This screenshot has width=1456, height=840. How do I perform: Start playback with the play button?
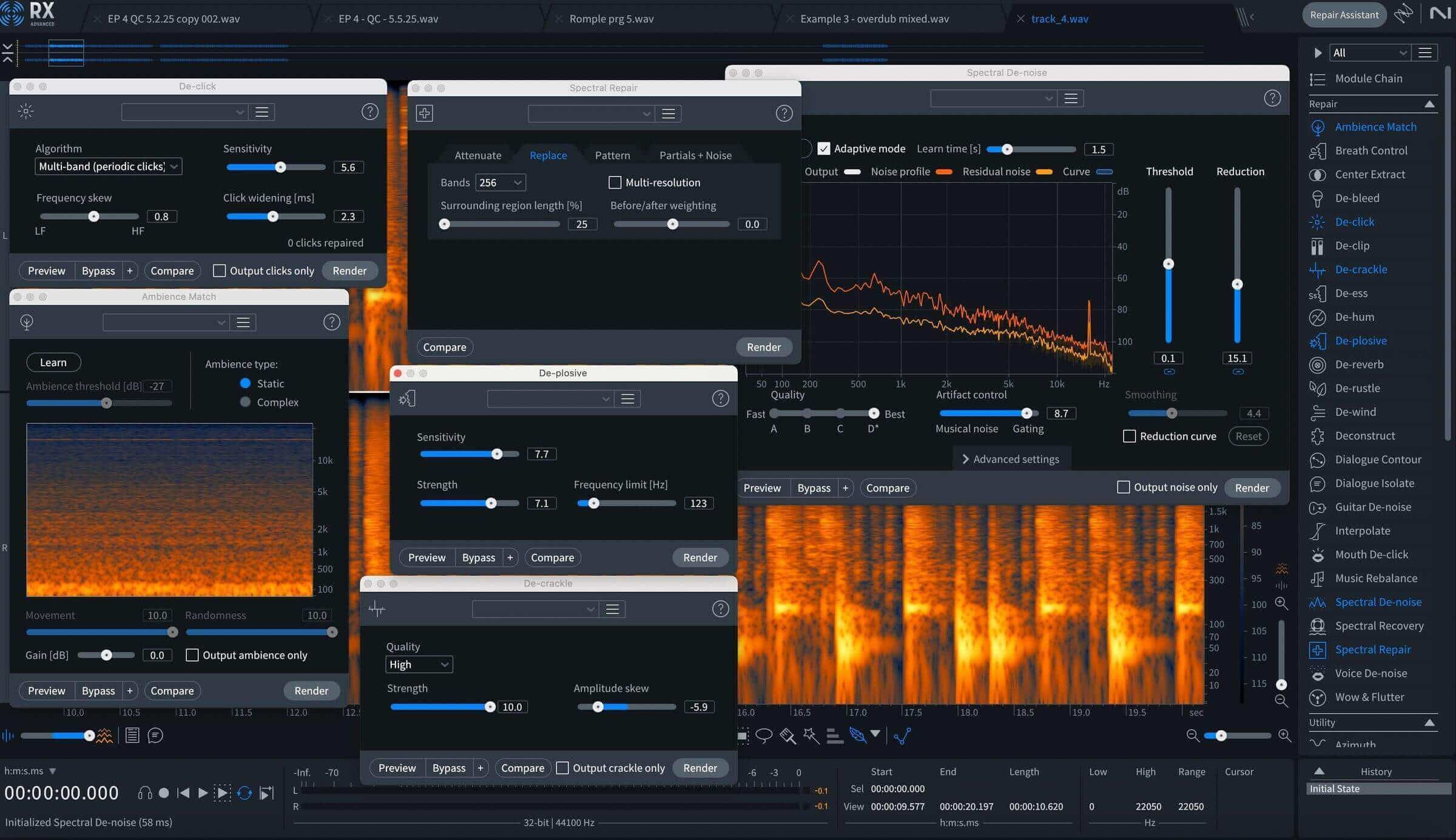pyautogui.click(x=203, y=793)
